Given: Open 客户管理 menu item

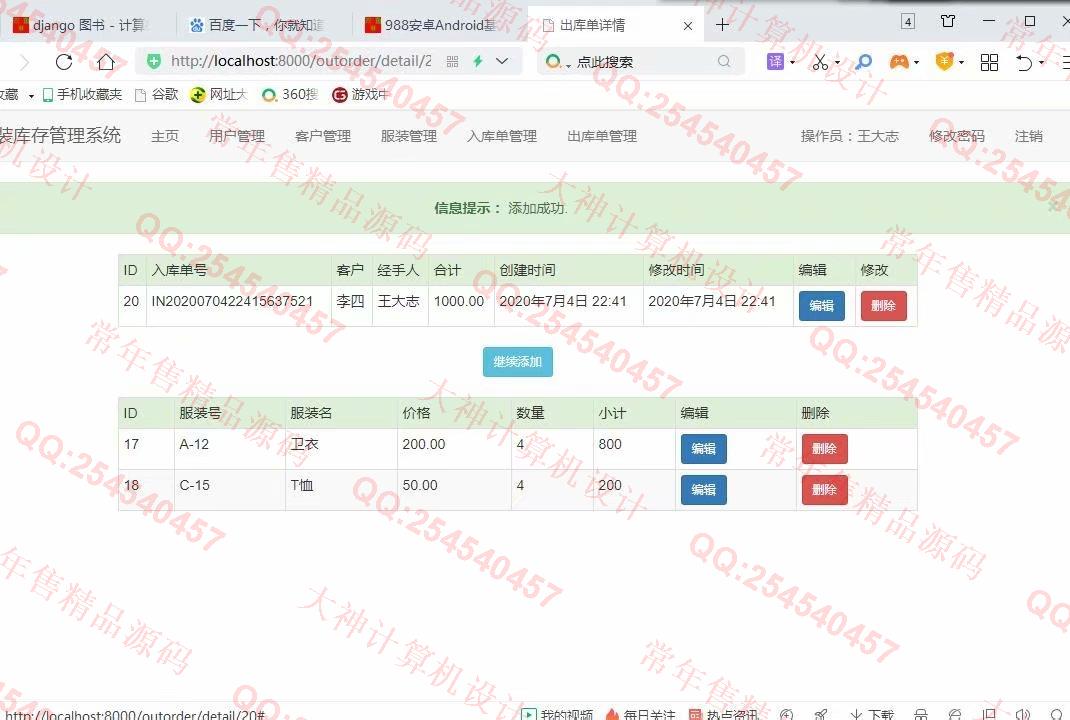Looking at the screenshot, I should coord(323,136).
